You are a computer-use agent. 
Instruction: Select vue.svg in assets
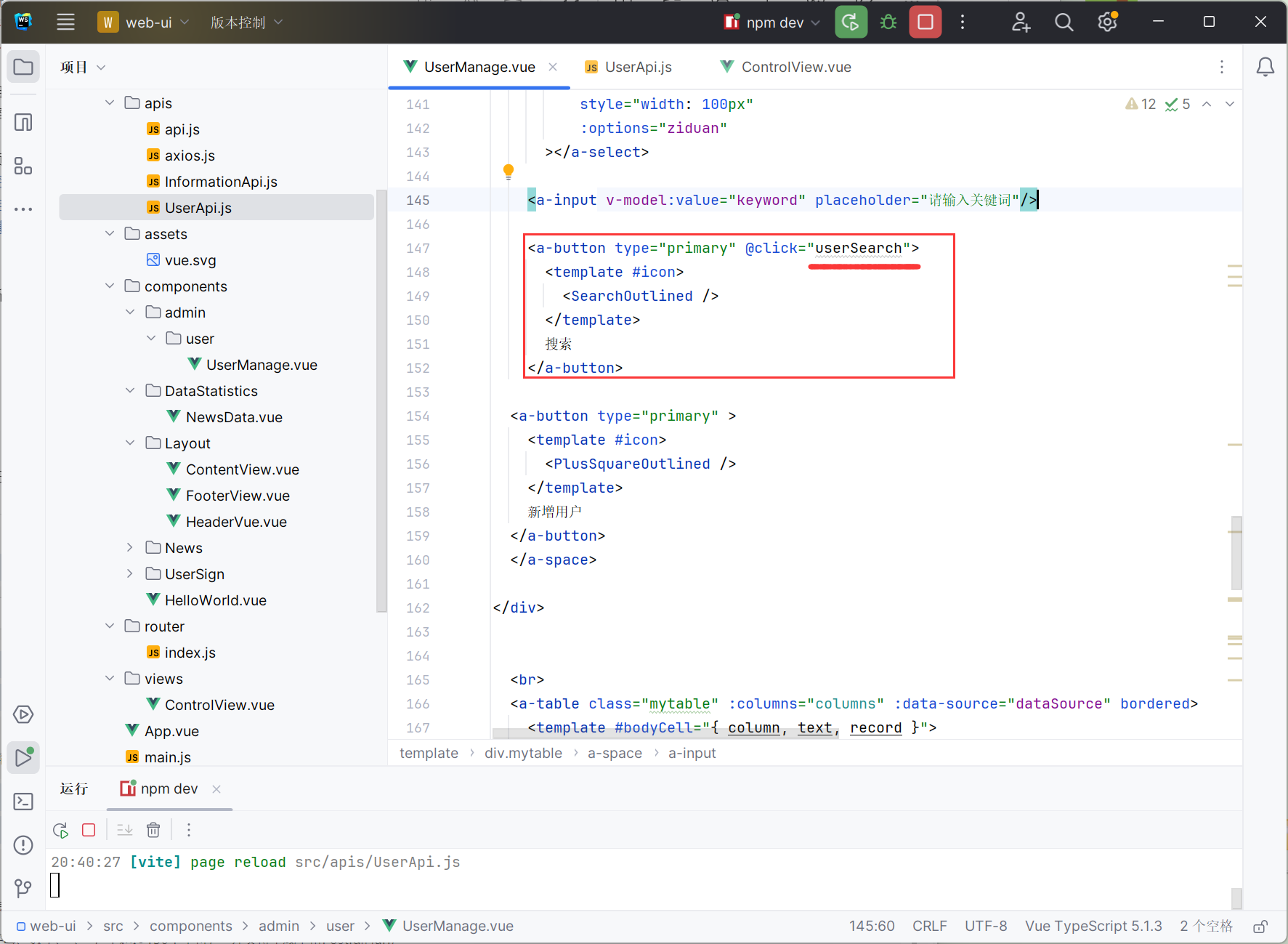coord(190,260)
